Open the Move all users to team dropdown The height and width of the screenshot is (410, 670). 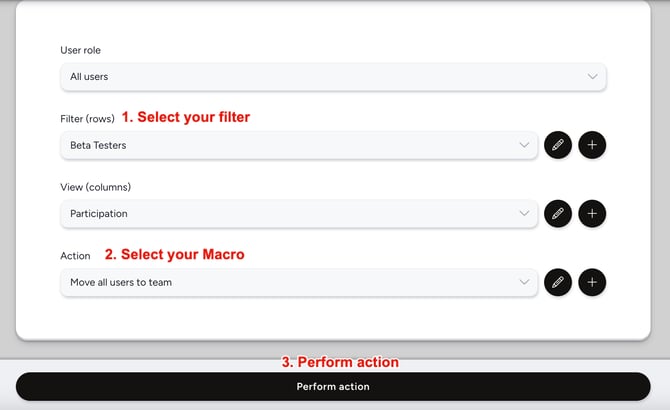(x=290, y=282)
